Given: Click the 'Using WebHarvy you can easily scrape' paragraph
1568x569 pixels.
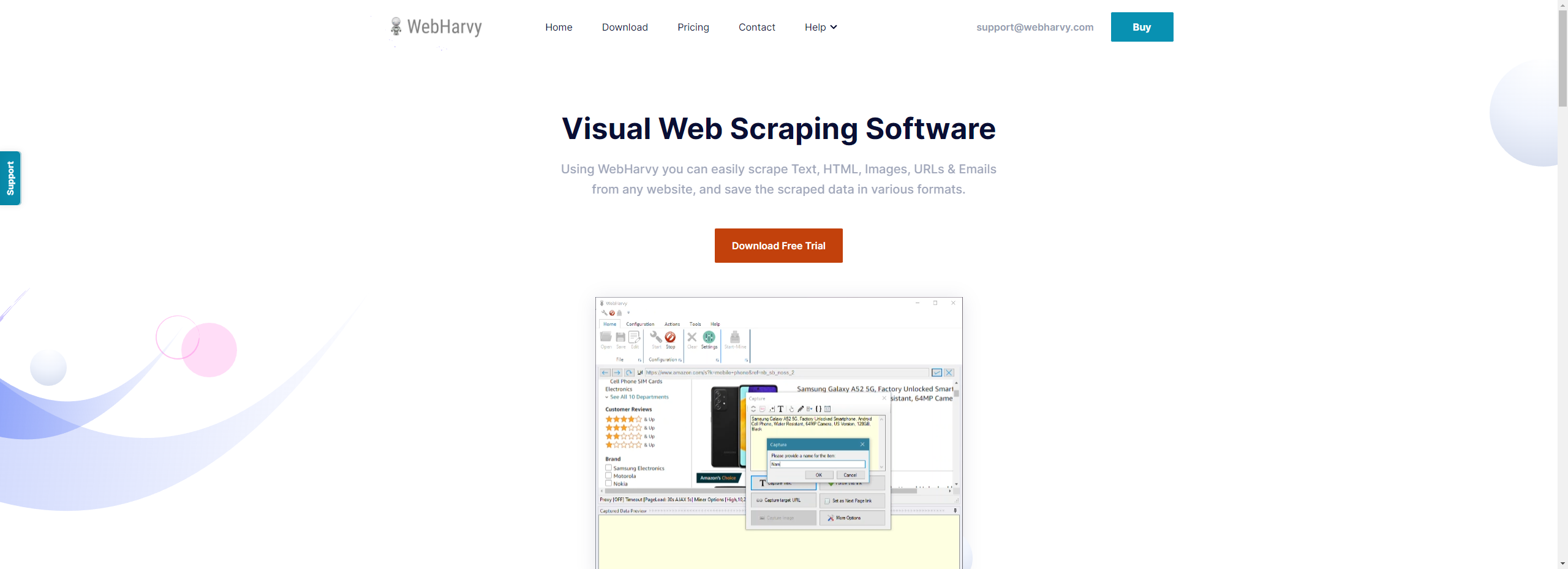Looking at the screenshot, I should tap(778, 179).
